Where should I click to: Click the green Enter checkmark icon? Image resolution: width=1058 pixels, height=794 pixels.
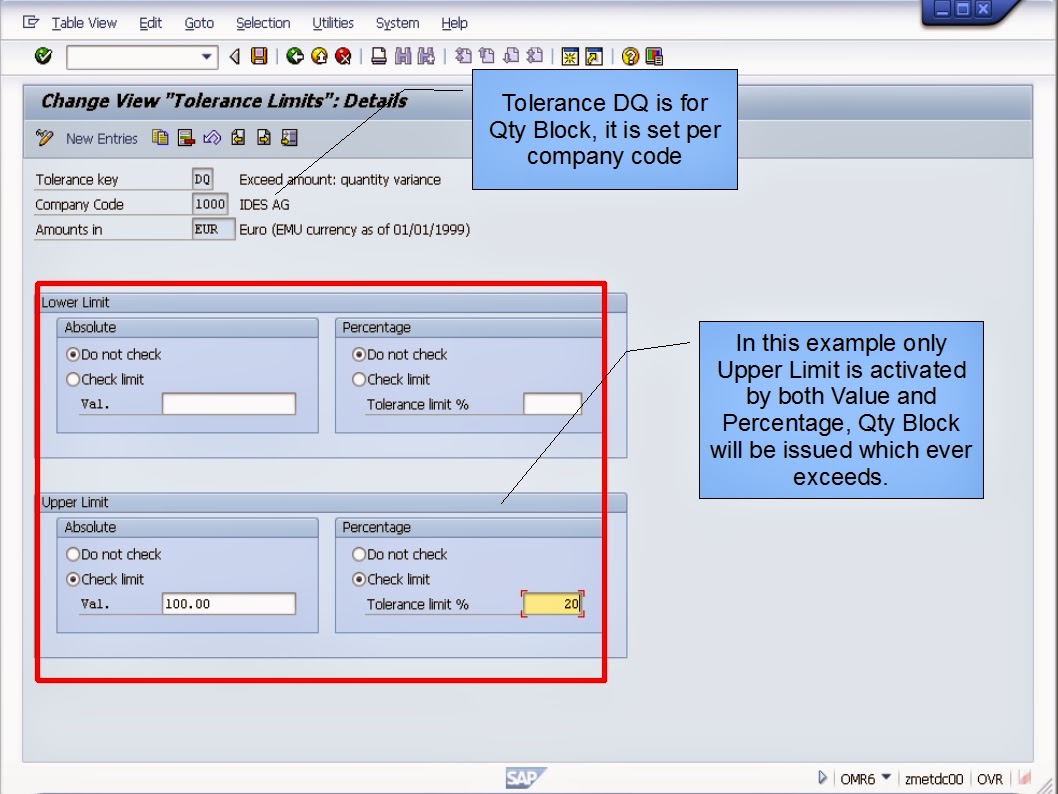pos(42,56)
